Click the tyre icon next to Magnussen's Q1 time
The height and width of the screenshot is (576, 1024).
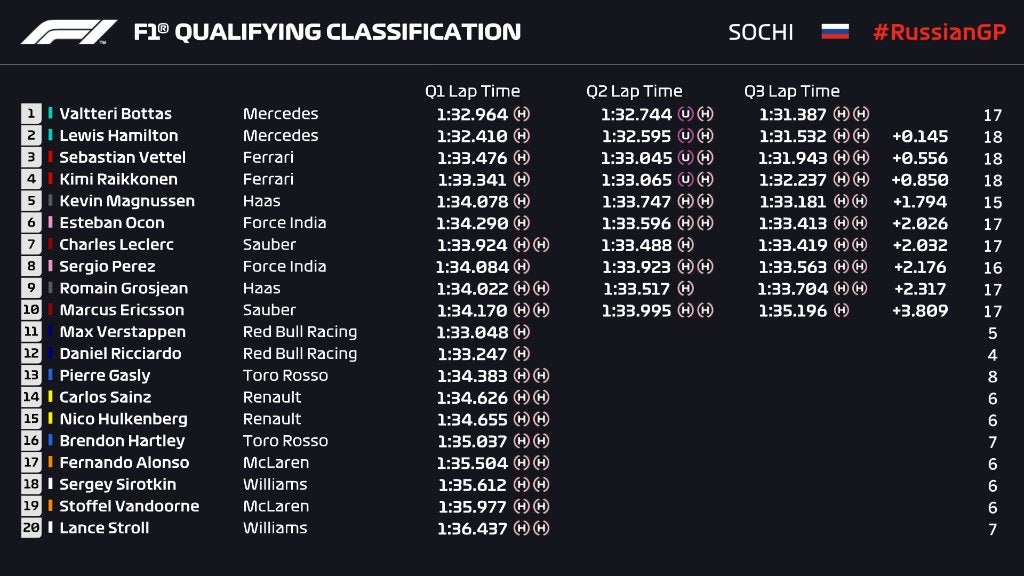[522, 201]
